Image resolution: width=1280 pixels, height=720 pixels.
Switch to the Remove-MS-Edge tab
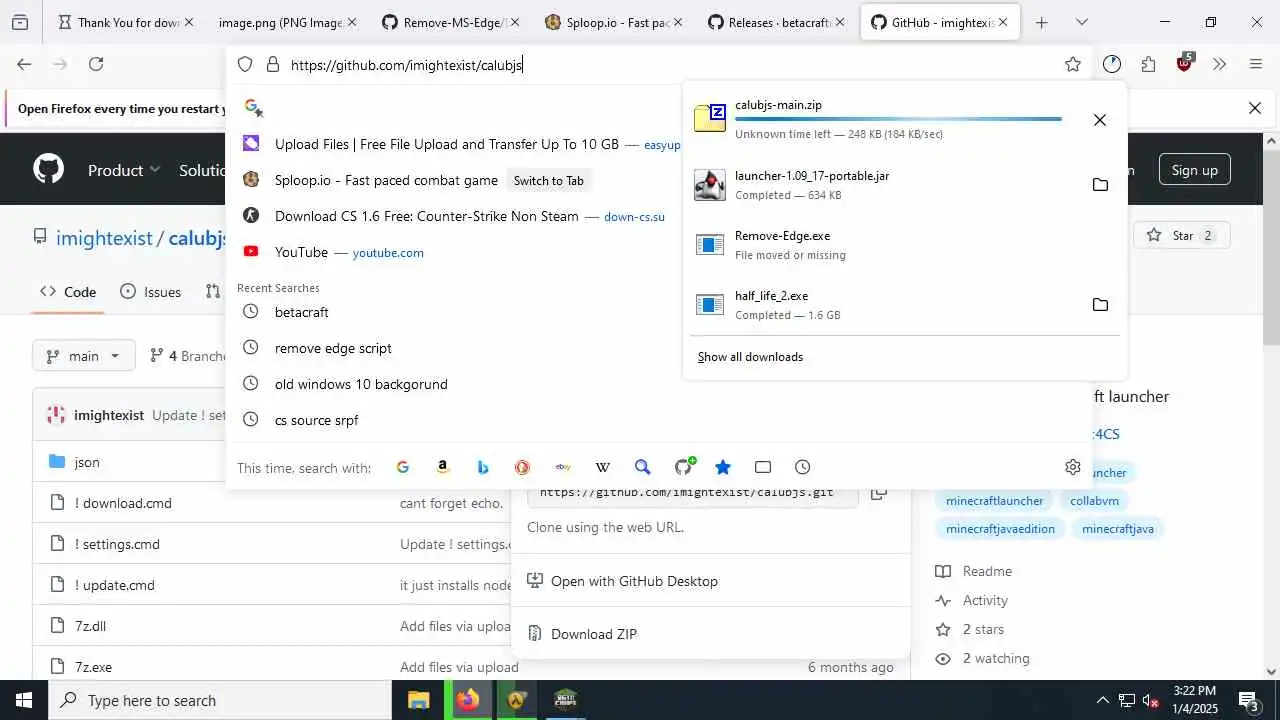point(452,22)
